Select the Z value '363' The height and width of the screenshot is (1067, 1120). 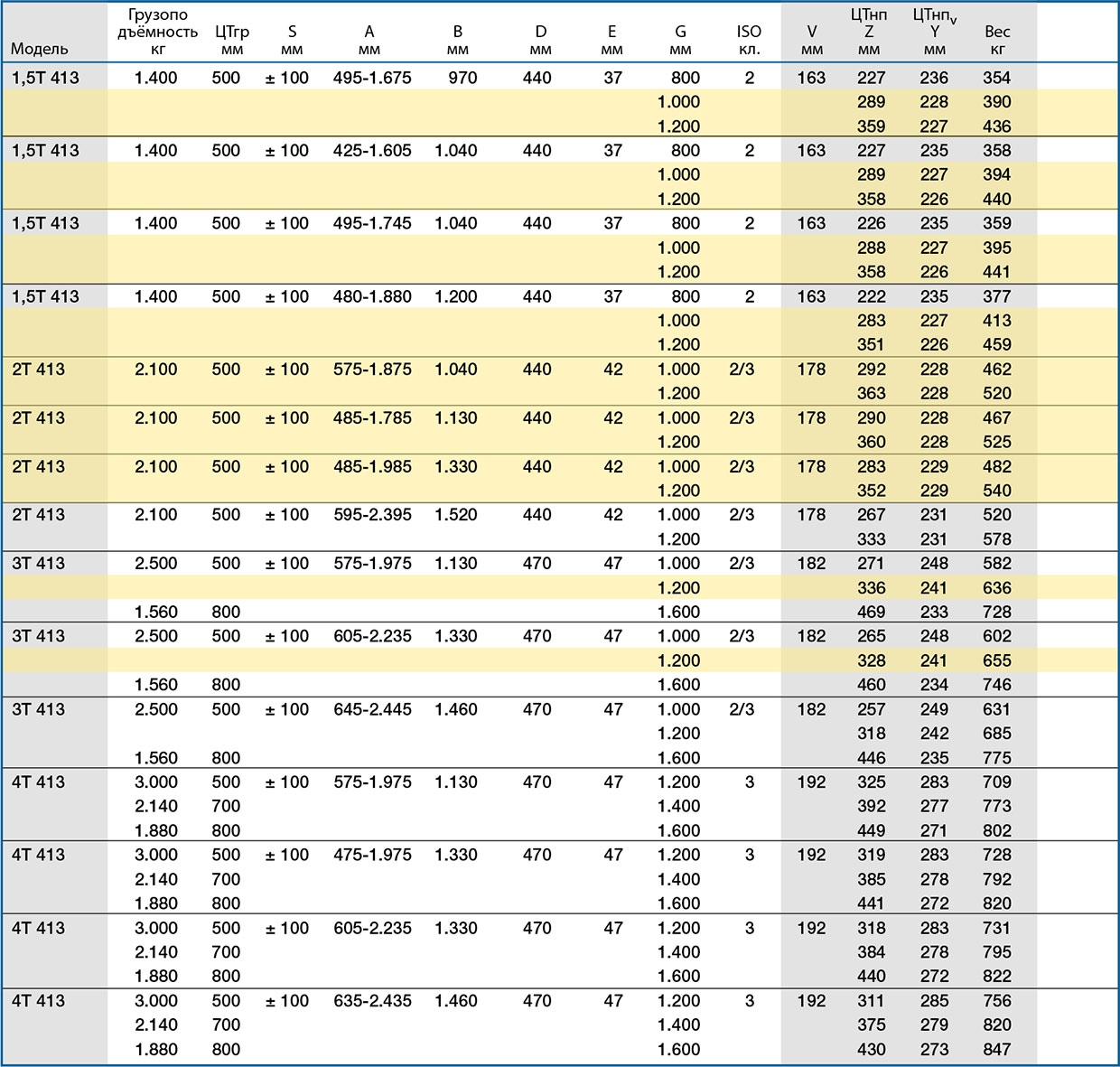872,393
